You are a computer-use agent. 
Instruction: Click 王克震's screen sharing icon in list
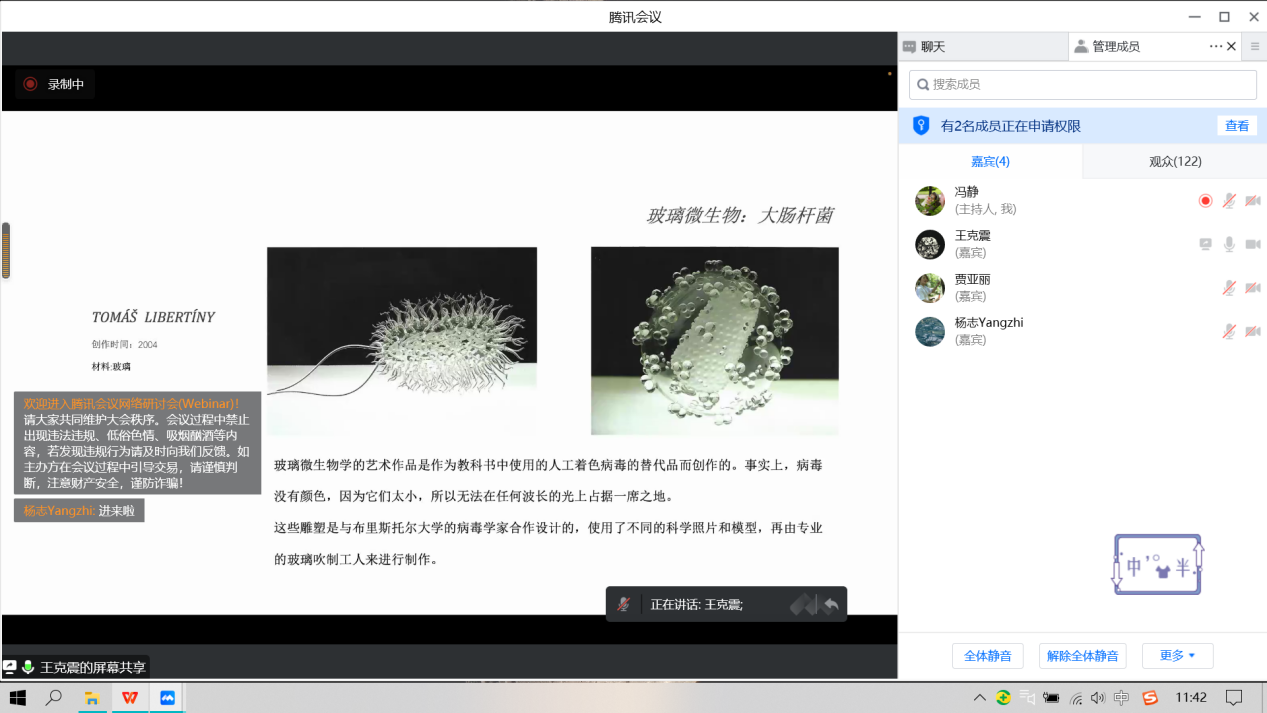pyautogui.click(x=1206, y=244)
